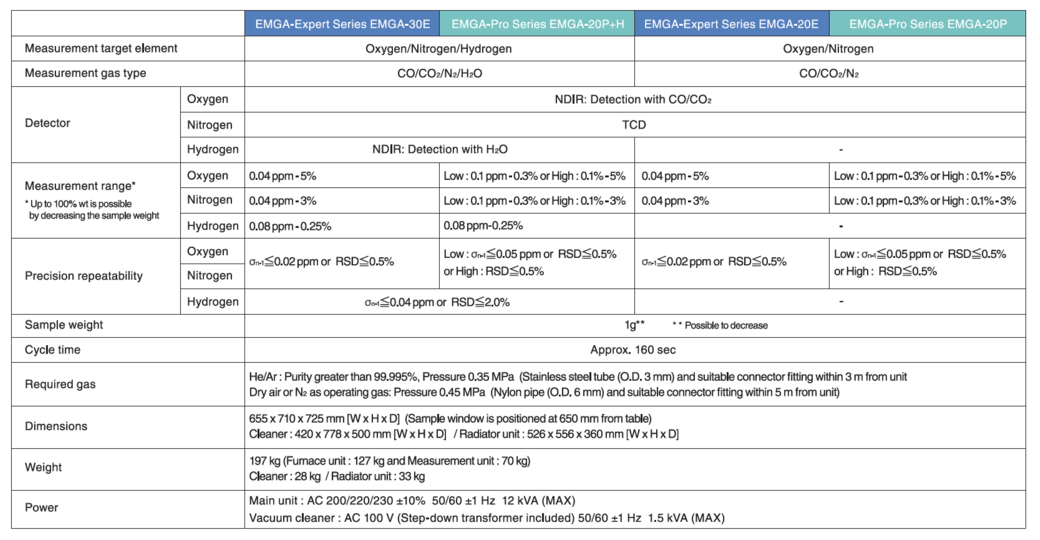The height and width of the screenshot is (540, 1040).
Task: Click the 'Measurement range*' row label
Action: [80, 186]
